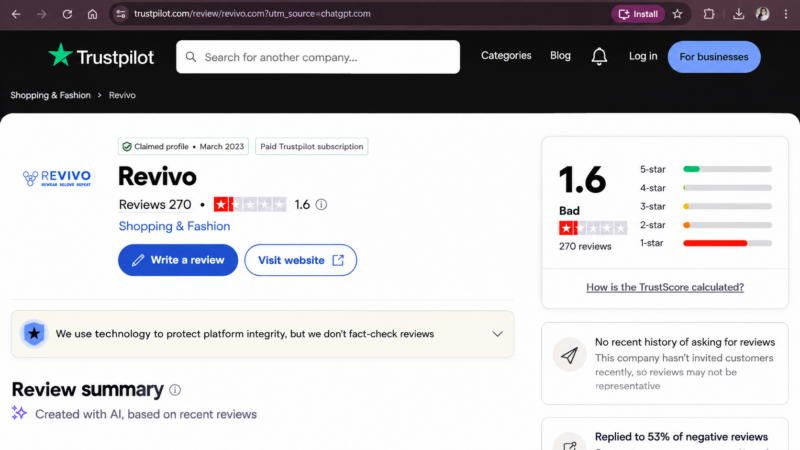Screen dimensions: 800x450
Task: Go back using the browser back arrow
Action: pyautogui.click(x=16, y=14)
